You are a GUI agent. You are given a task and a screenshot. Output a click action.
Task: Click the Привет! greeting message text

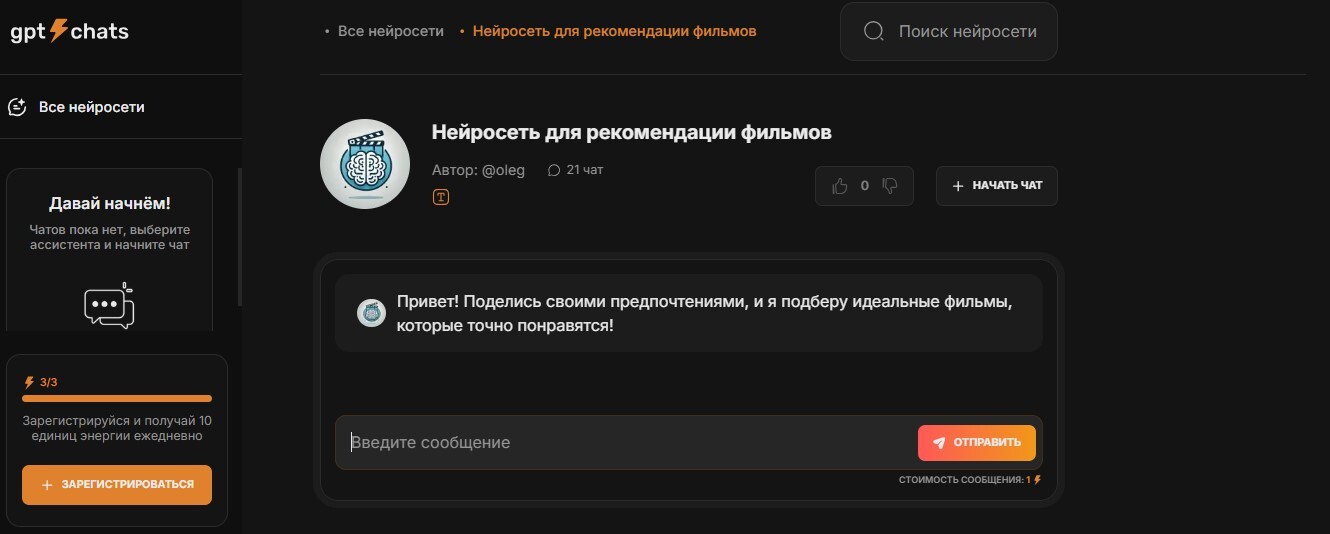704,314
